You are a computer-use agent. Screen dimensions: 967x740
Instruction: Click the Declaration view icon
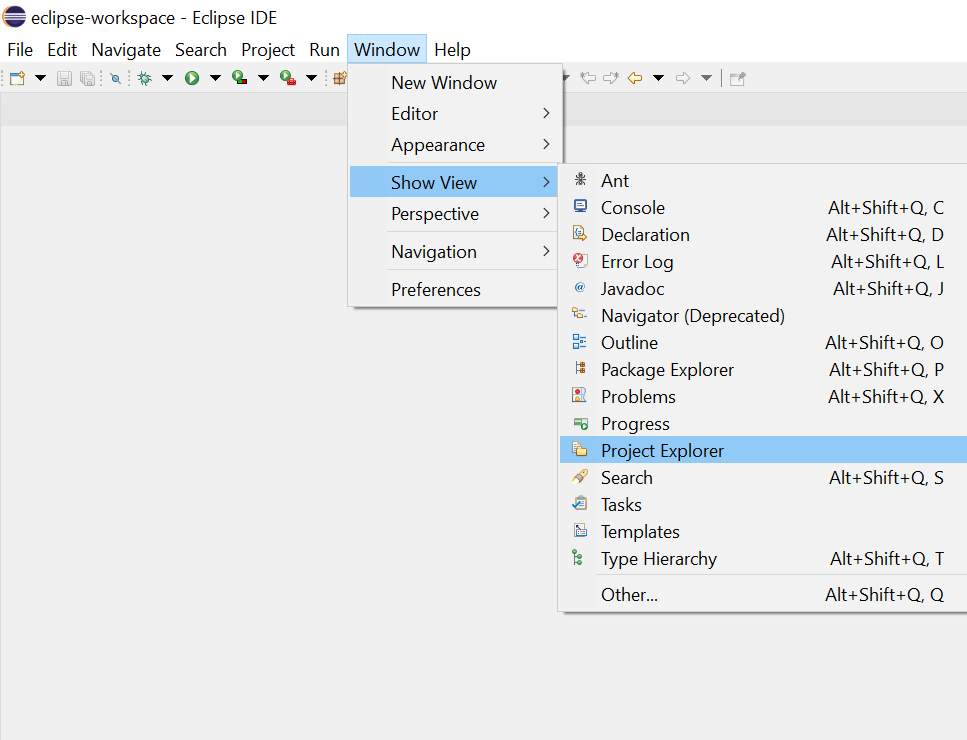[580, 233]
